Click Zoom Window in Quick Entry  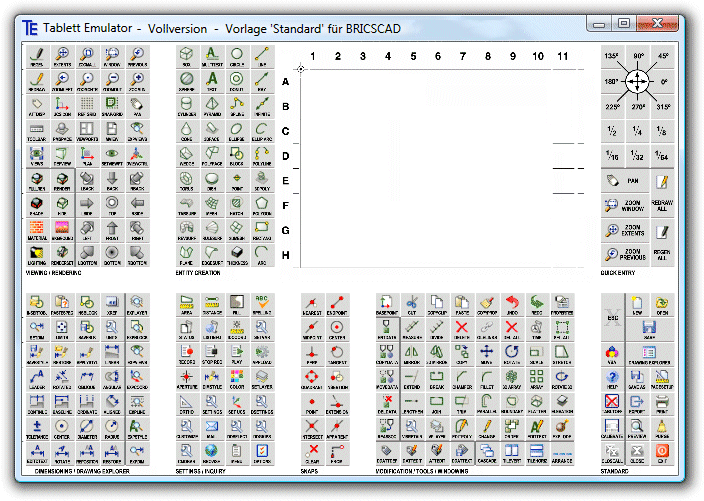[625, 206]
